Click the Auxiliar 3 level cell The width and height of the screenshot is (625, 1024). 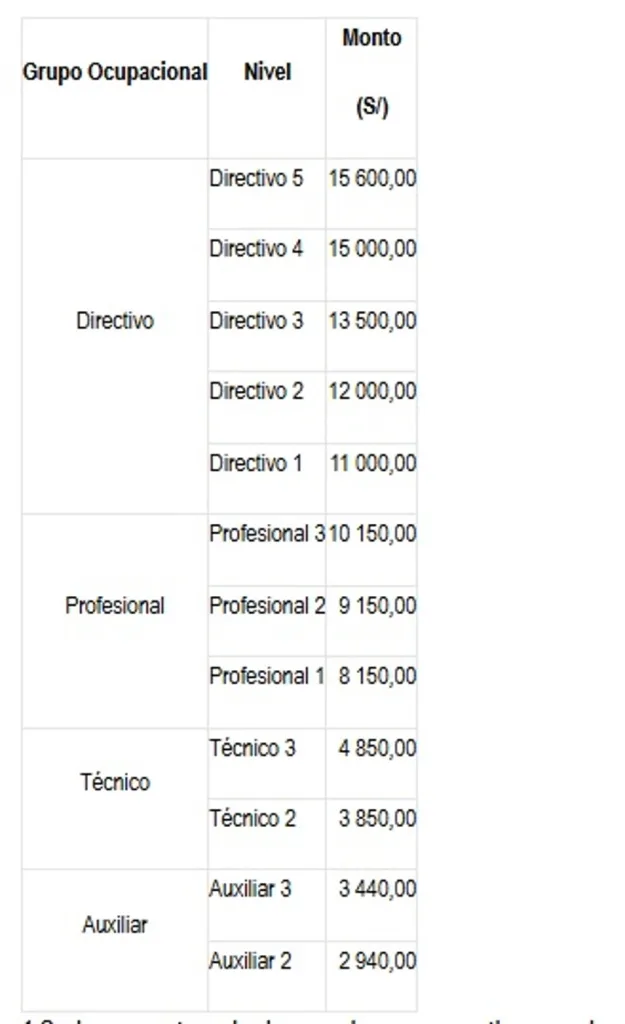coord(267,904)
